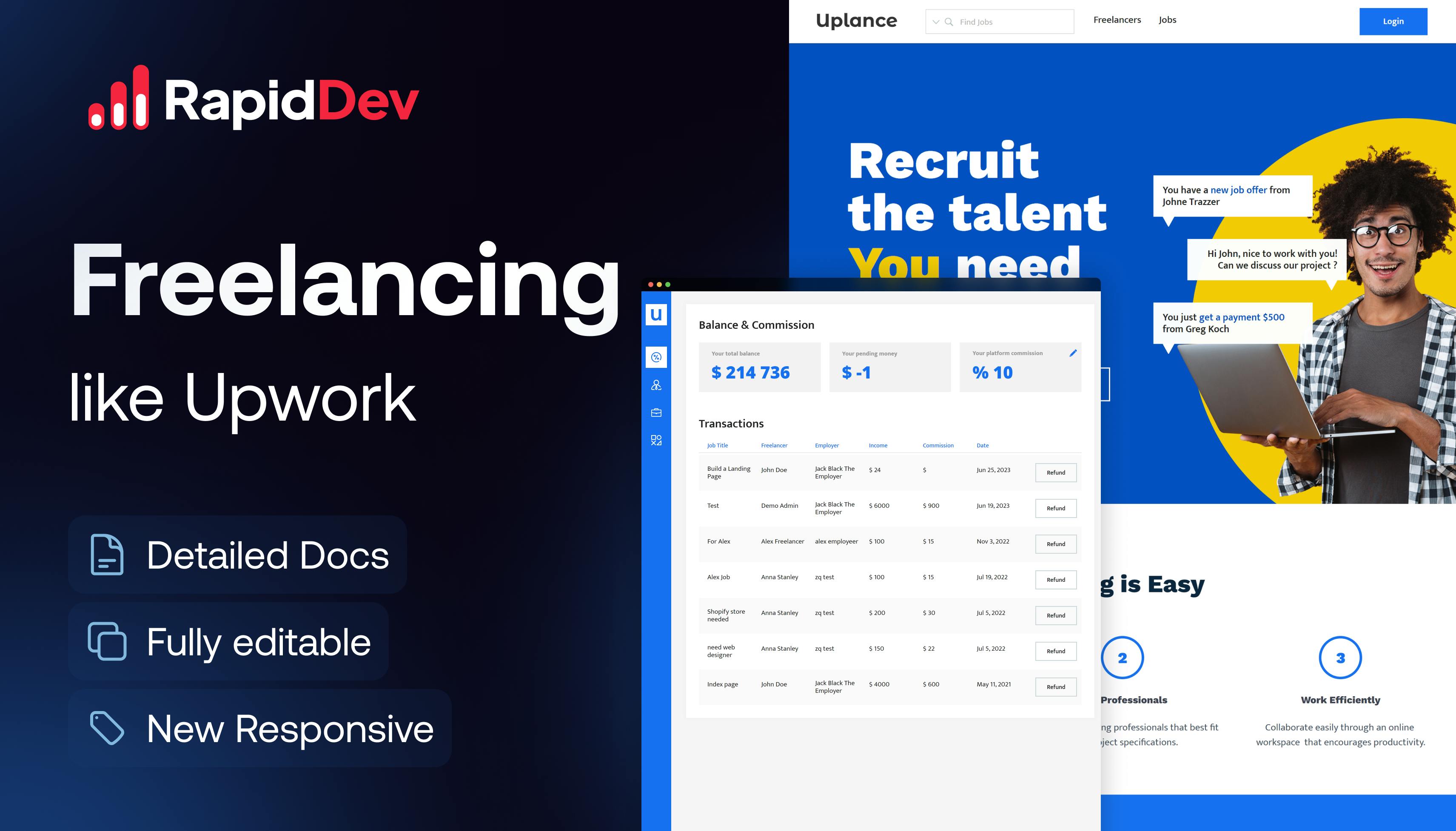This screenshot has height=831, width=1456.
Task: Select the pending money value $ -1
Action: tap(856, 373)
